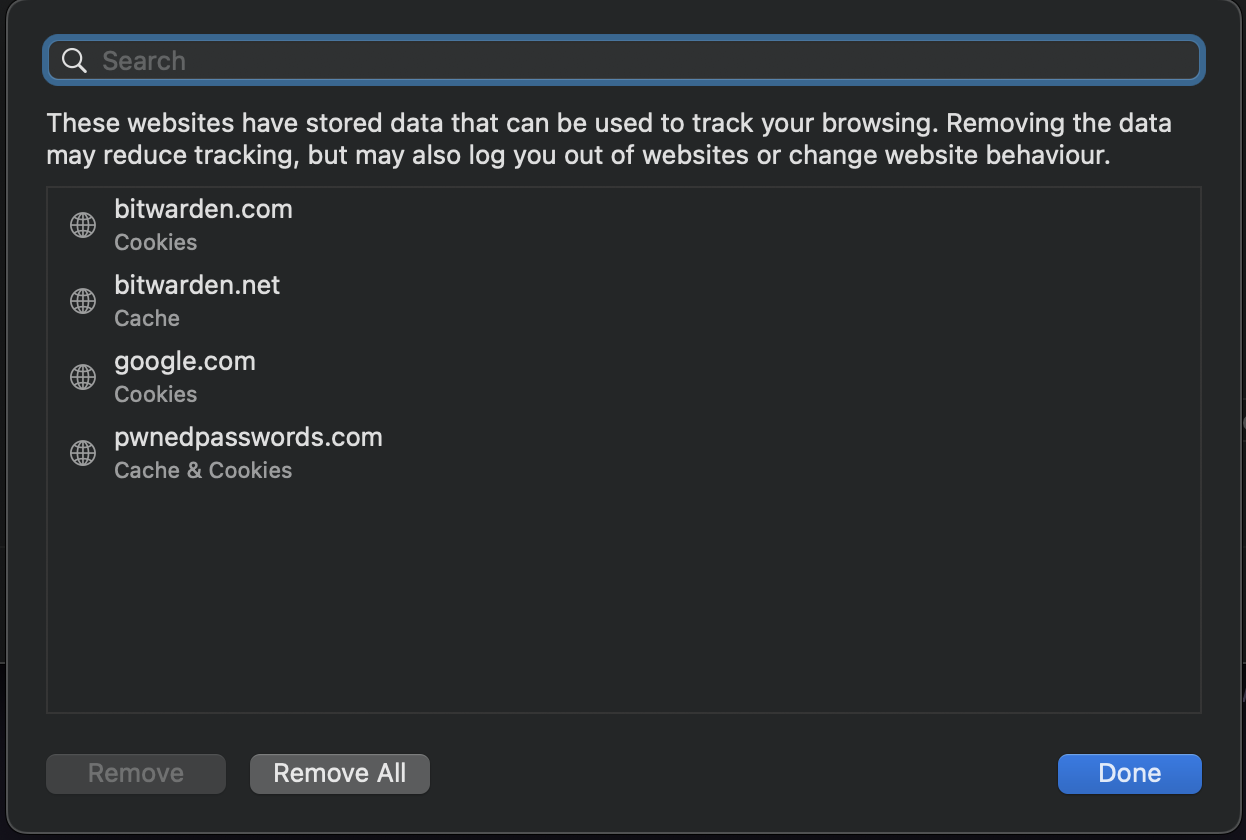Viewport: 1246px width, 840px height.
Task: Click the globe icon beside bitwarden.net
Action: point(83,301)
